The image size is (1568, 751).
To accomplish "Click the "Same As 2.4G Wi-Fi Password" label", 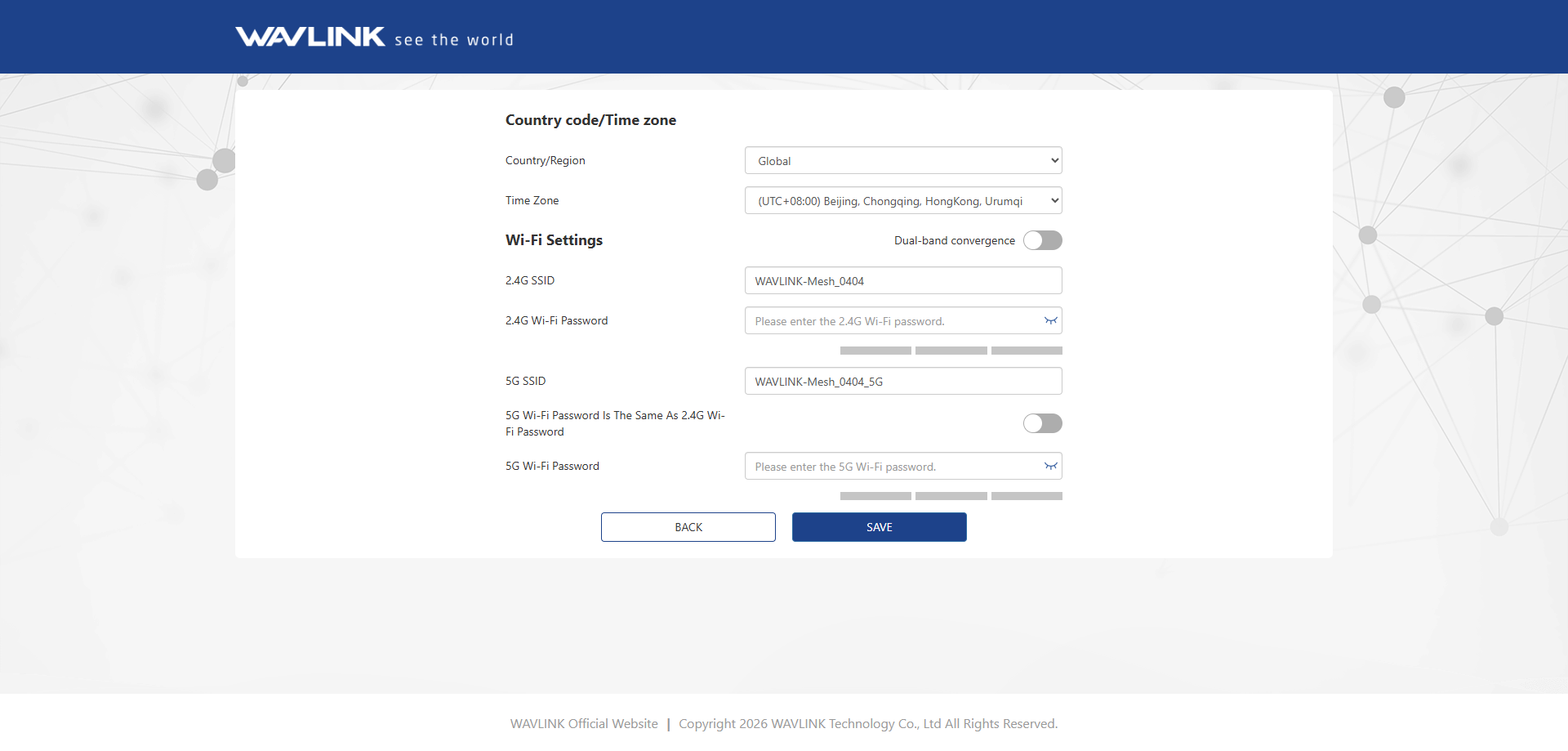I will (x=615, y=424).
